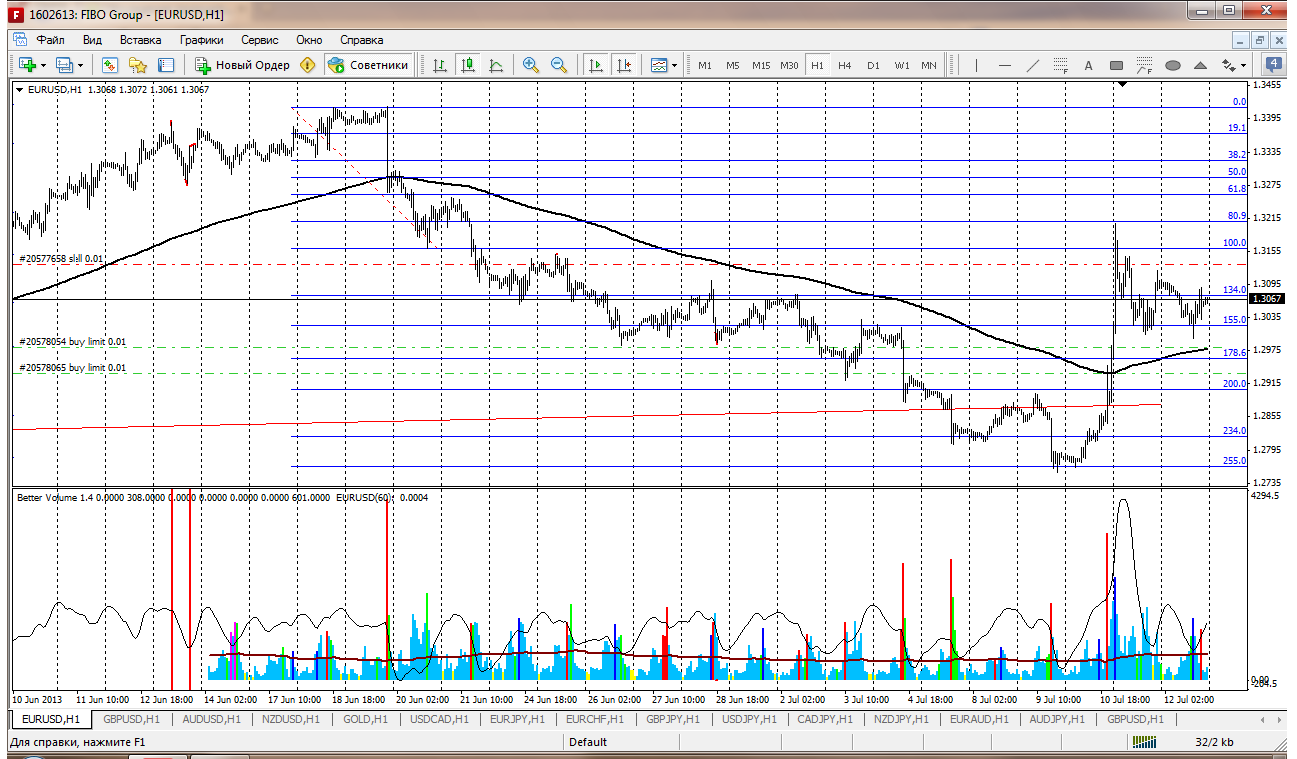Viewport: 1297px width, 759px height.
Task: Switch to the GOLD,H1 chart tab
Action: coord(364,719)
